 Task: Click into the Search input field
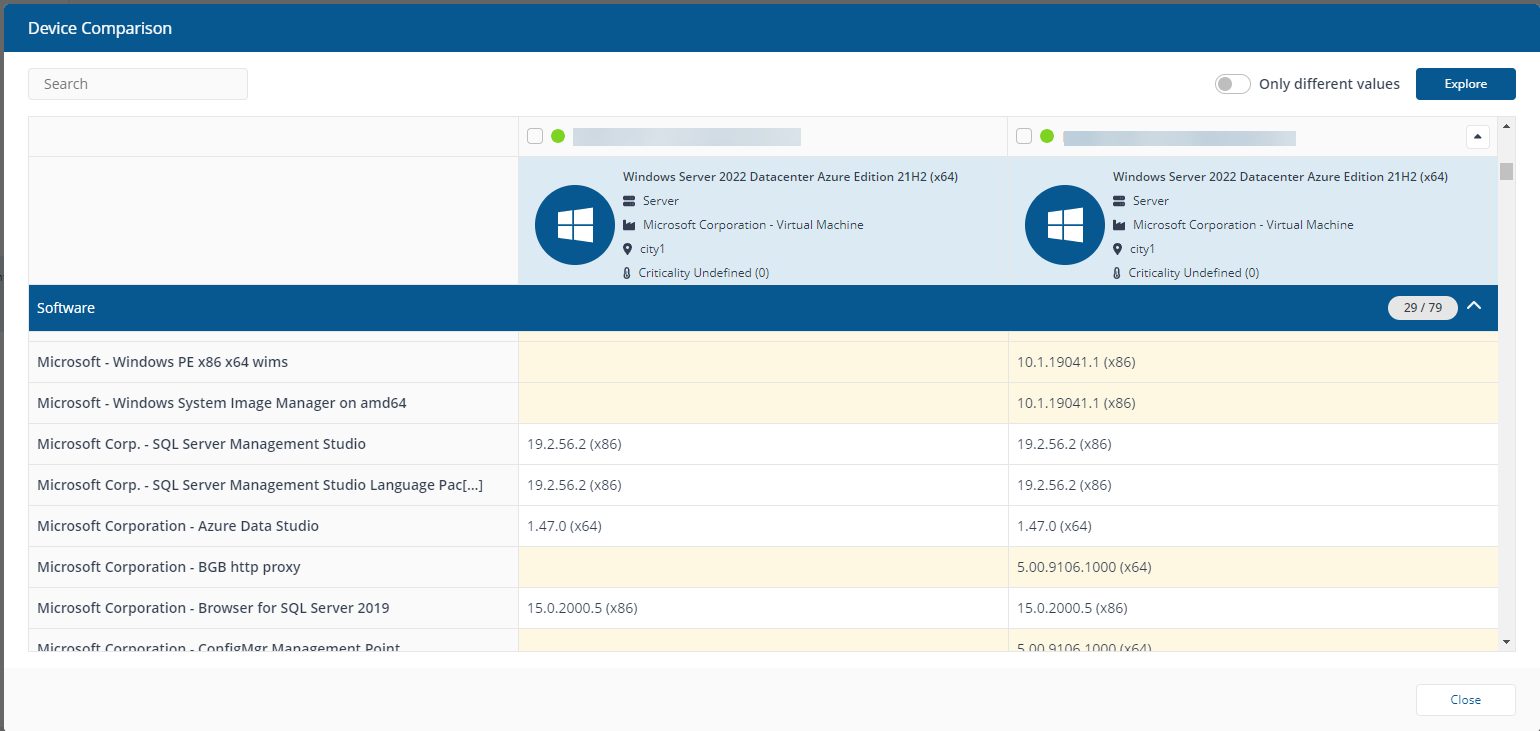coord(138,84)
